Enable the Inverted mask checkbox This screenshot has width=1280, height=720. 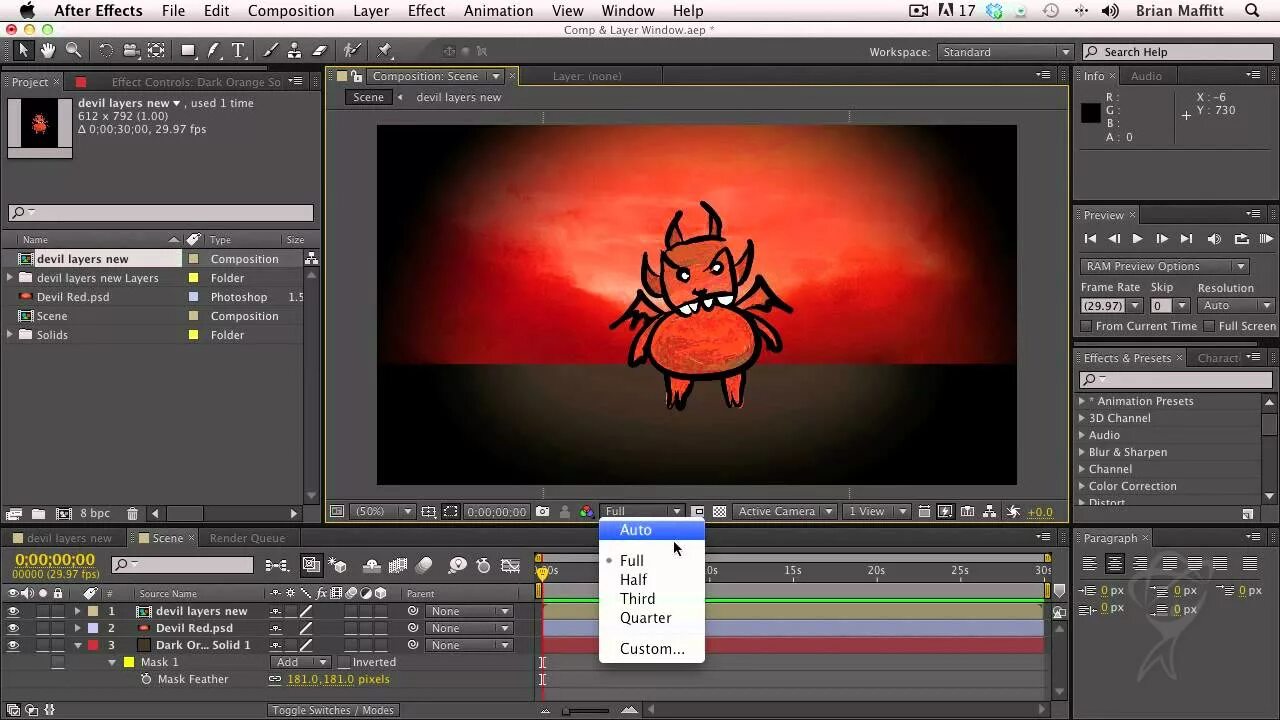coord(344,662)
